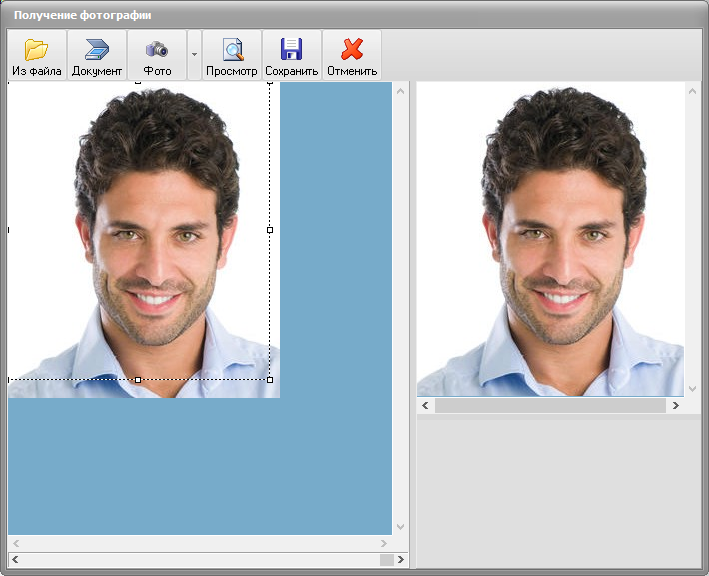Image resolution: width=709 pixels, height=576 pixels.
Task: Click up arrow of preview vertical scrollbar
Action: [692, 91]
